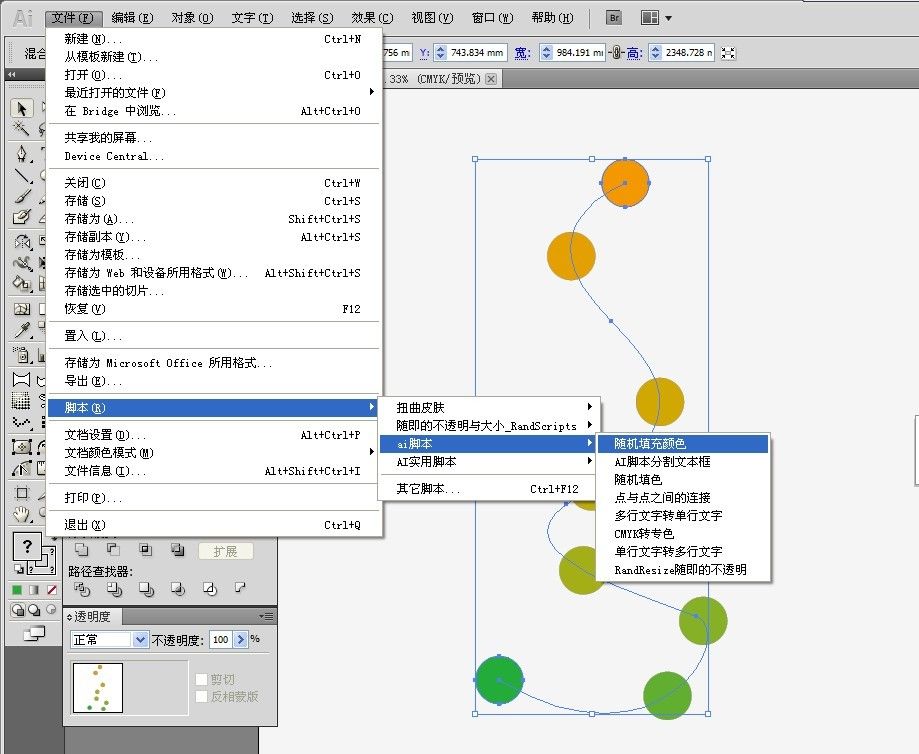Set fill to None with red-slash button
Image resolution: width=919 pixels, height=754 pixels.
(x=52, y=589)
